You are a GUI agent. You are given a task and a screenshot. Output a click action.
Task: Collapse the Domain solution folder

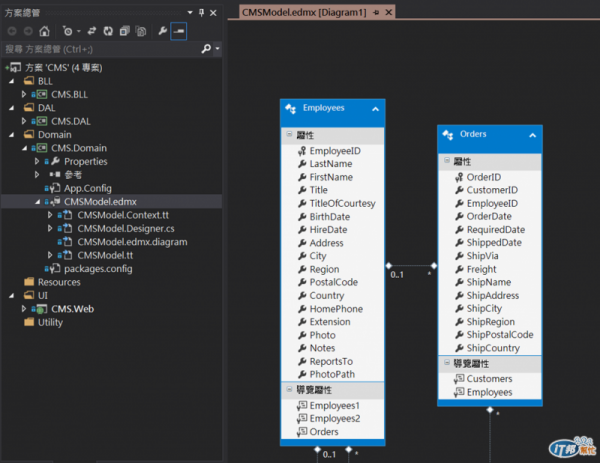pyautogui.click(x=12, y=135)
